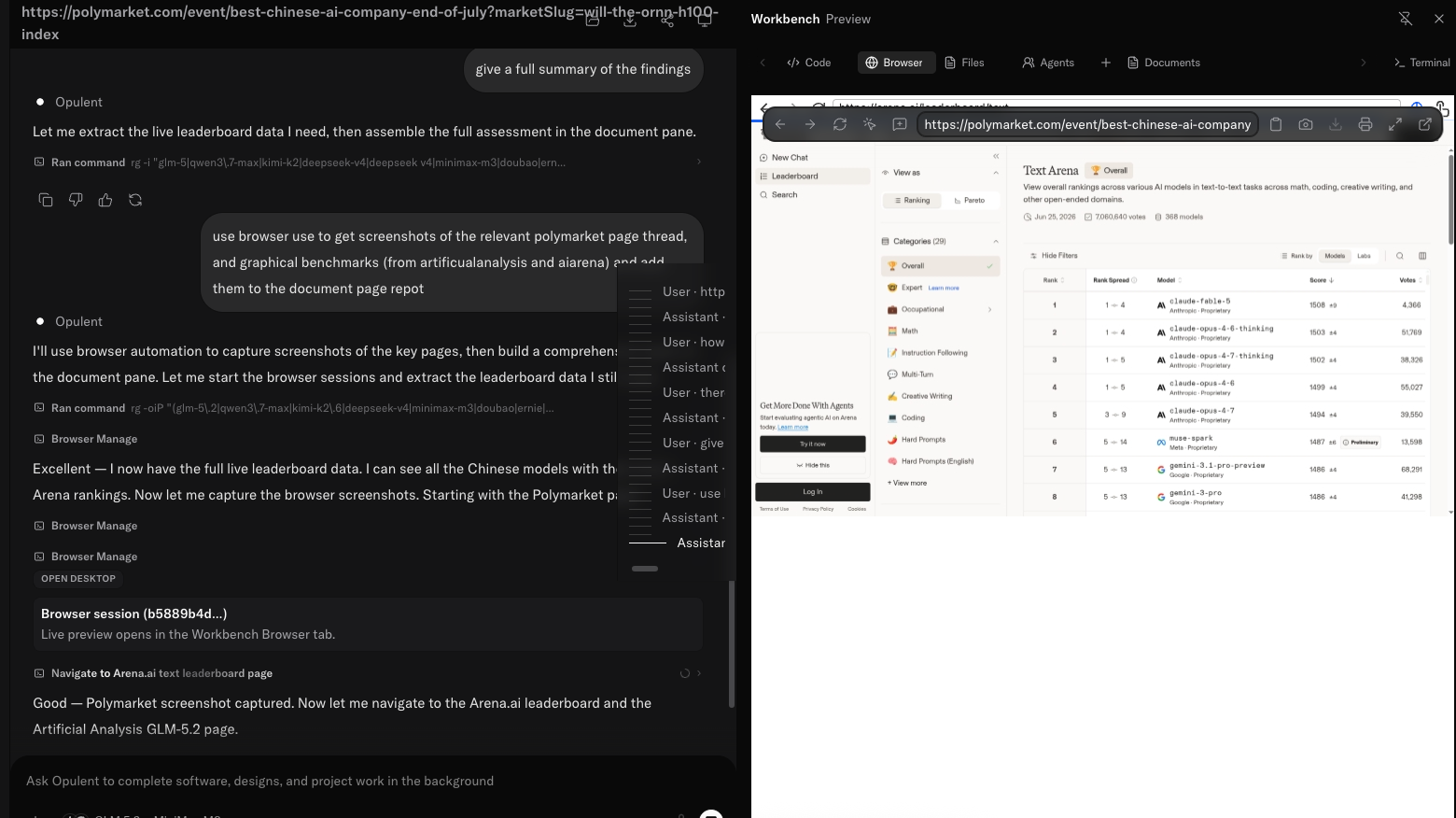Switch Rank by to Labs
1456x818 pixels.
point(1364,256)
